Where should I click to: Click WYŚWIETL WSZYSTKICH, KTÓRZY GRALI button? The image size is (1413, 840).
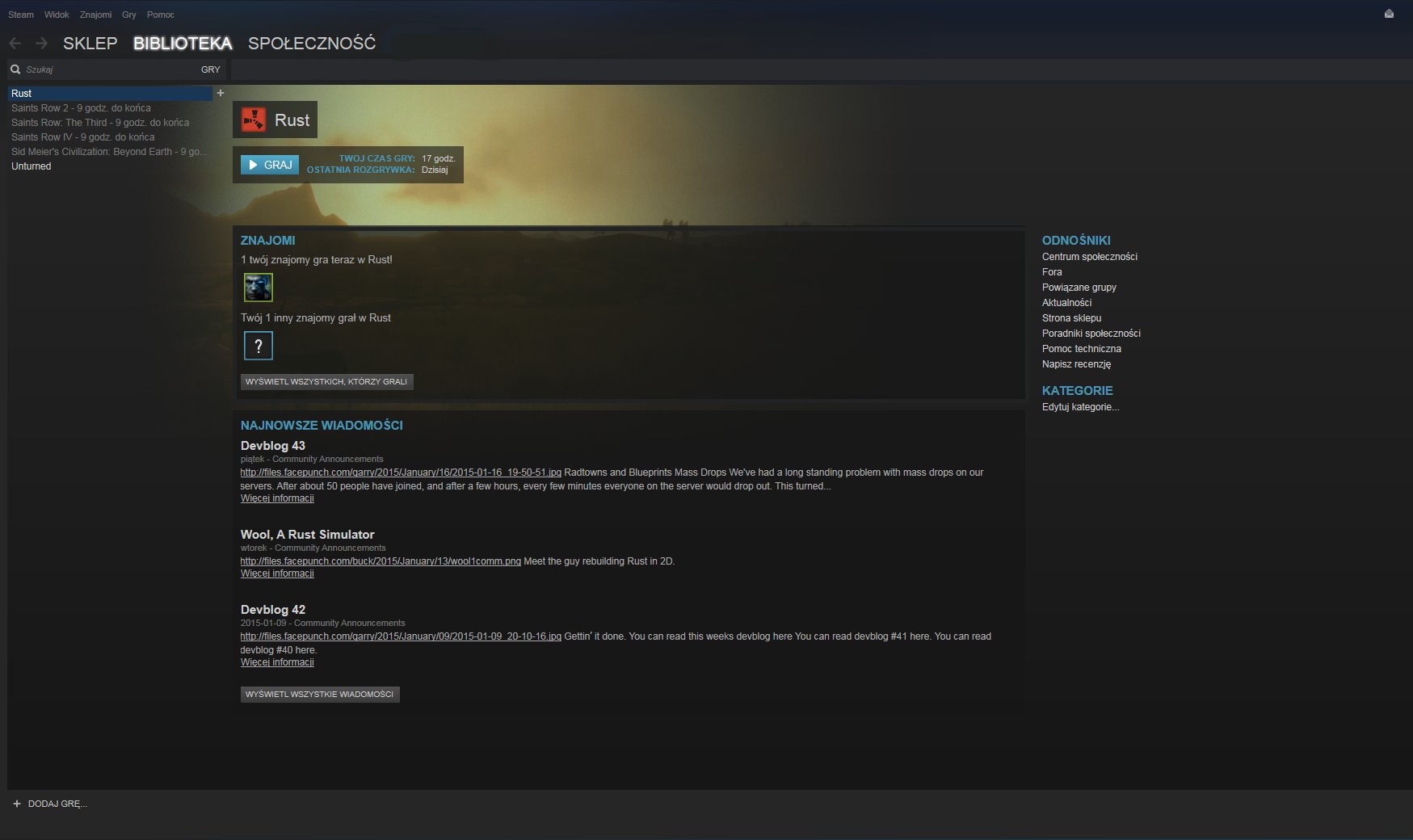327,381
